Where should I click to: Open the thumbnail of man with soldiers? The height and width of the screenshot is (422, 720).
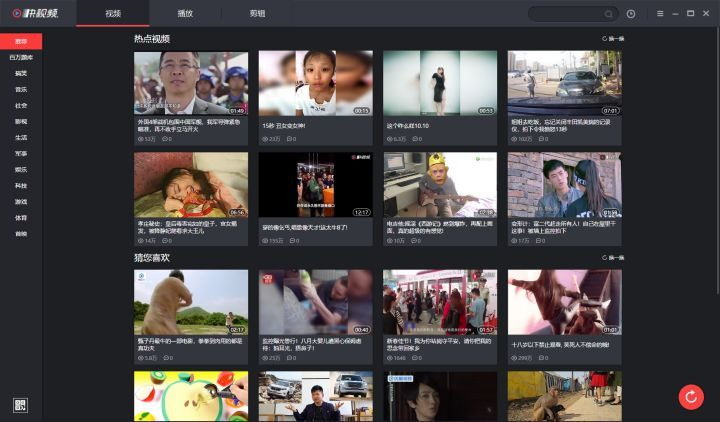(x=191, y=83)
